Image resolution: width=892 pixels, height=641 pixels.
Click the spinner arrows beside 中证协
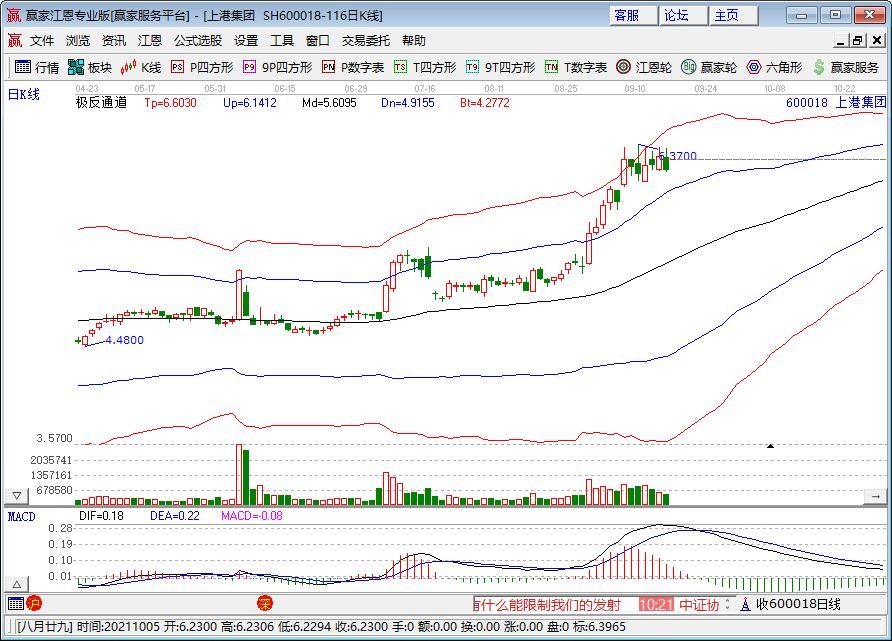pyautogui.click(x=727, y=604)
